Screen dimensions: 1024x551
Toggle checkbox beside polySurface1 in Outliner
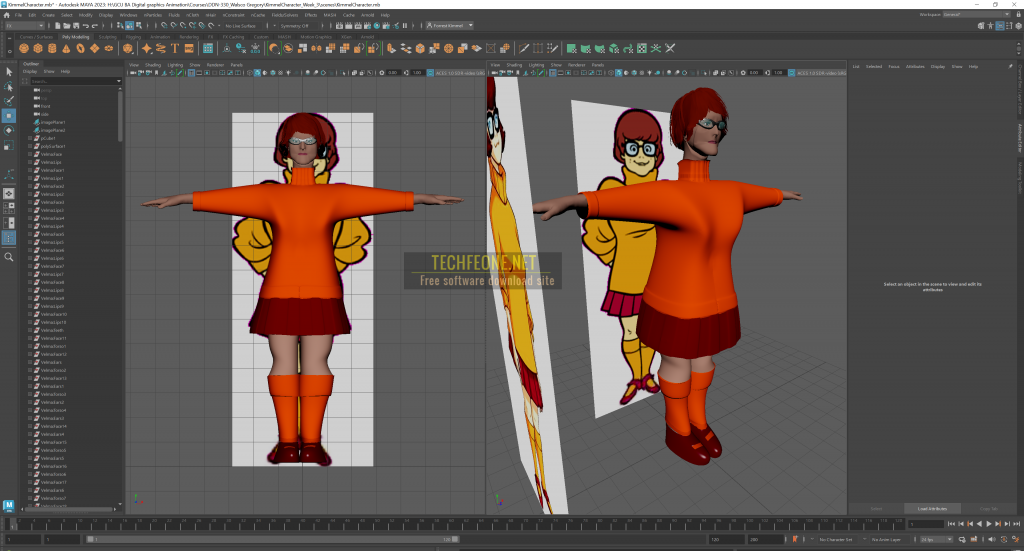click(x=30, y=146)
